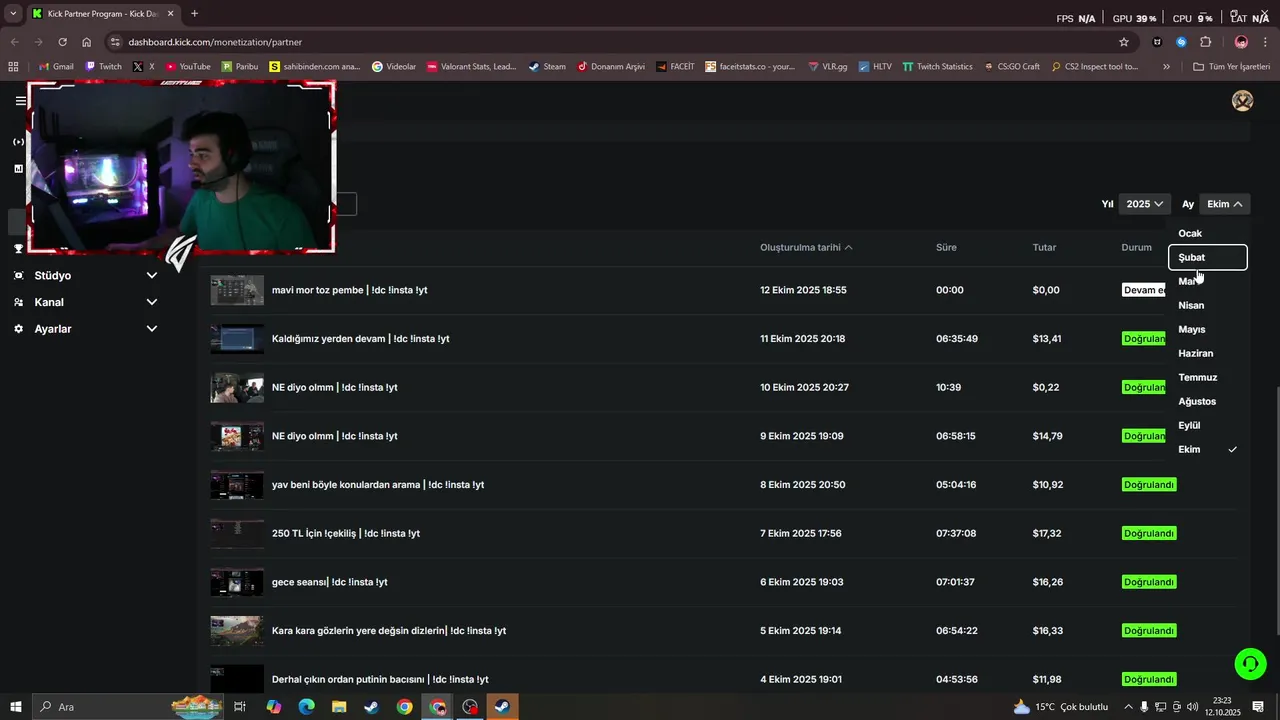
Task: Open Microsoft Edge from the taskbar
Action: (x=306, y=707)
